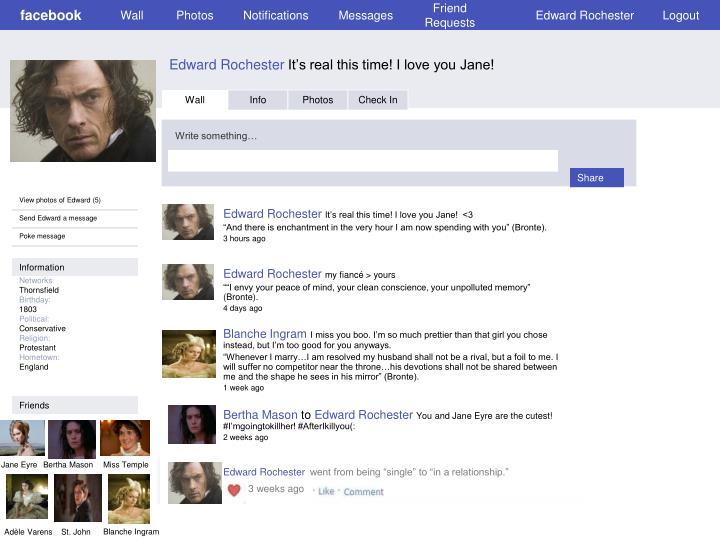Click the '2 weeks ago' timestamp
This screenshot has width=720, height=540.
246,437
